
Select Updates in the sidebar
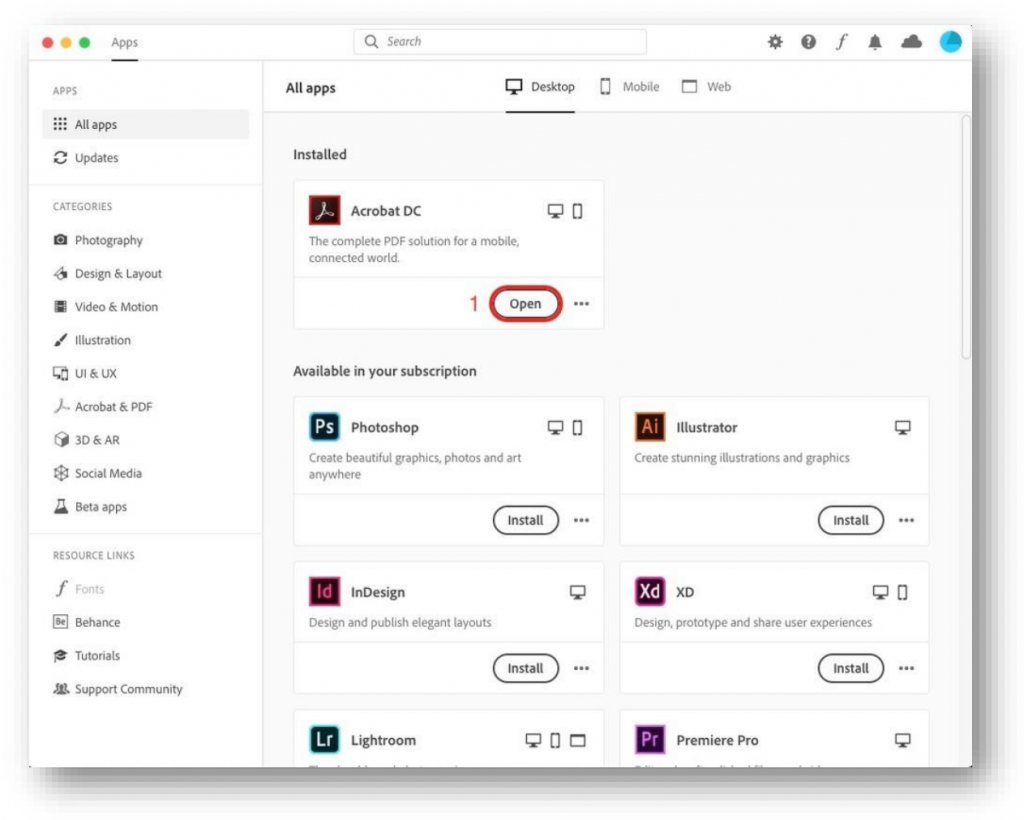[96, 158]
